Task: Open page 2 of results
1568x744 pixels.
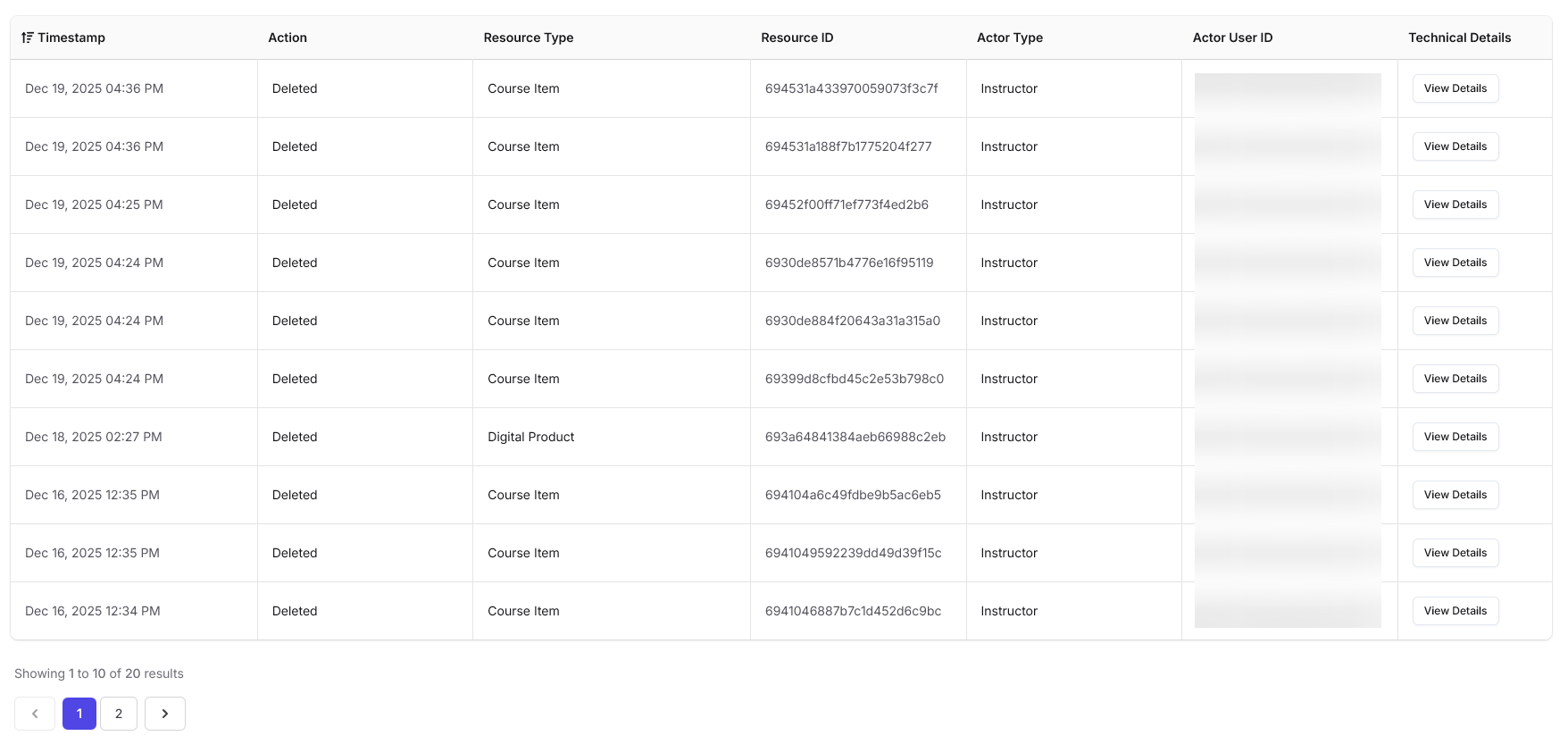Action: coord(119,714)
